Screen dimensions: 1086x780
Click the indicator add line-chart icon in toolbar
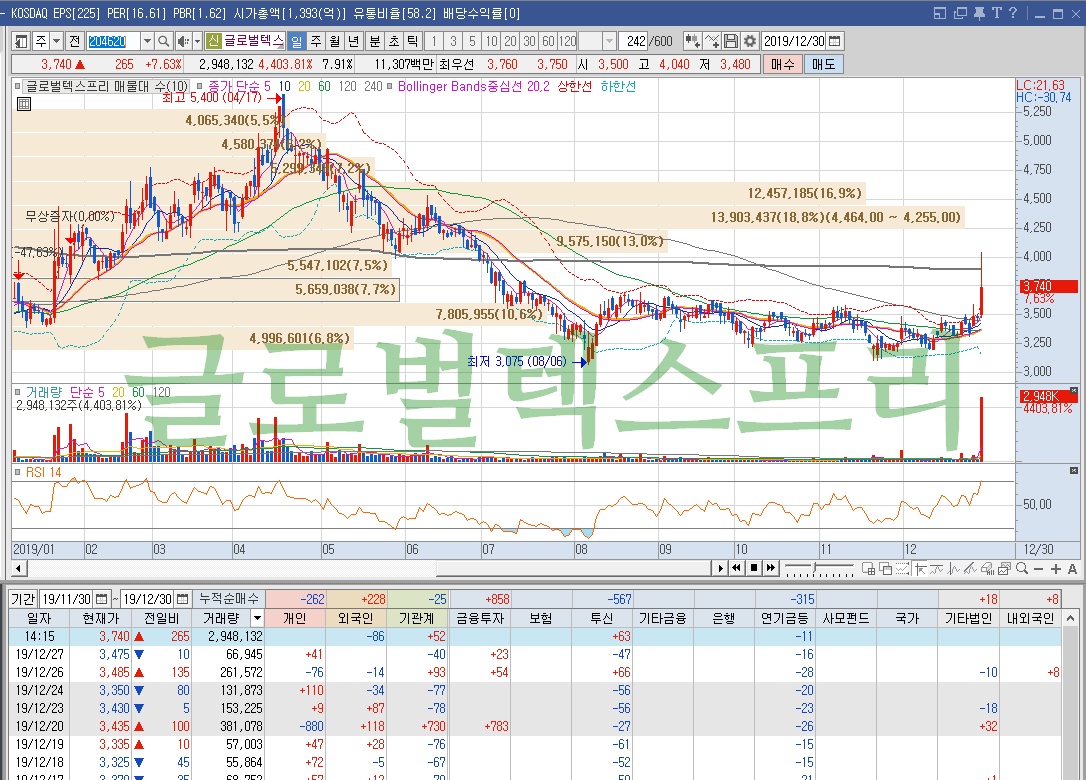tap(712, 42)
